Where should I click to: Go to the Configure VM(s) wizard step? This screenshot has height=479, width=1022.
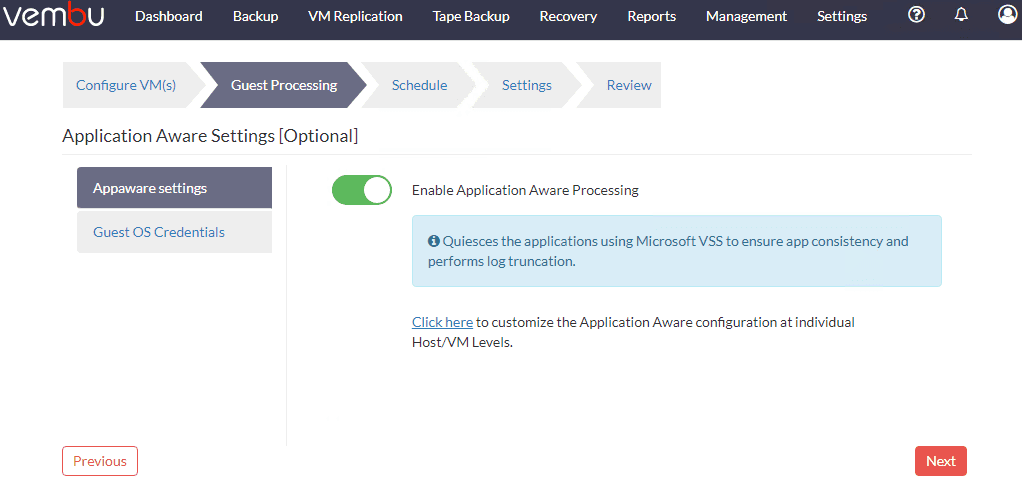126,85
